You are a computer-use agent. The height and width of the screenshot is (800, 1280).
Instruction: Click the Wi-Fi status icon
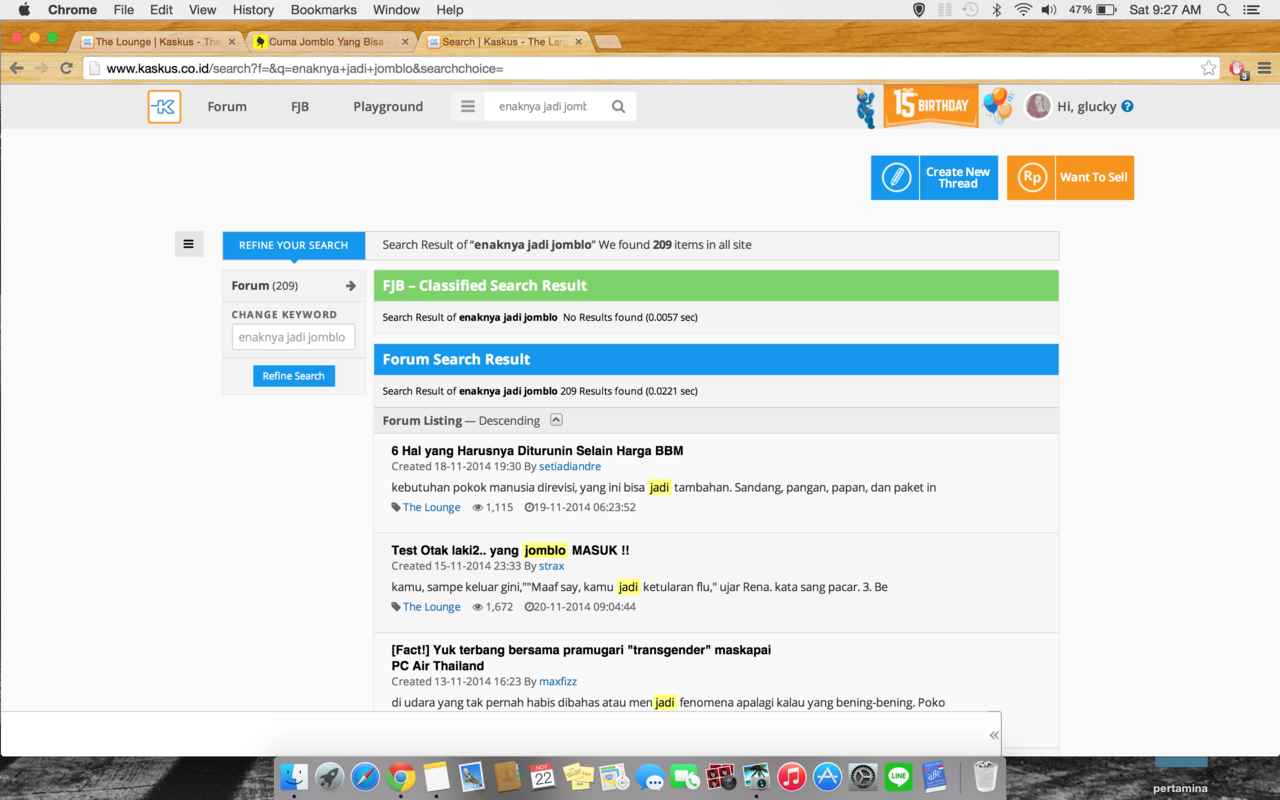click(1022, 10)
